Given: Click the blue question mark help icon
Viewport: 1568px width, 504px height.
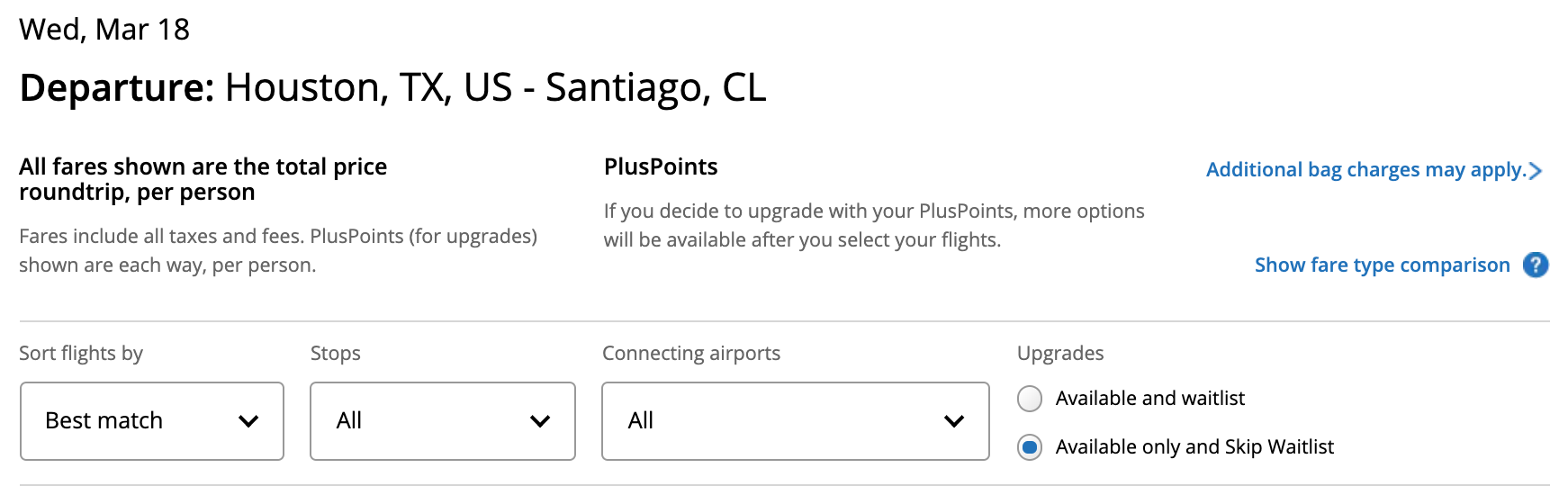Looking at the screenshot, I should (x=1536, y=265).
